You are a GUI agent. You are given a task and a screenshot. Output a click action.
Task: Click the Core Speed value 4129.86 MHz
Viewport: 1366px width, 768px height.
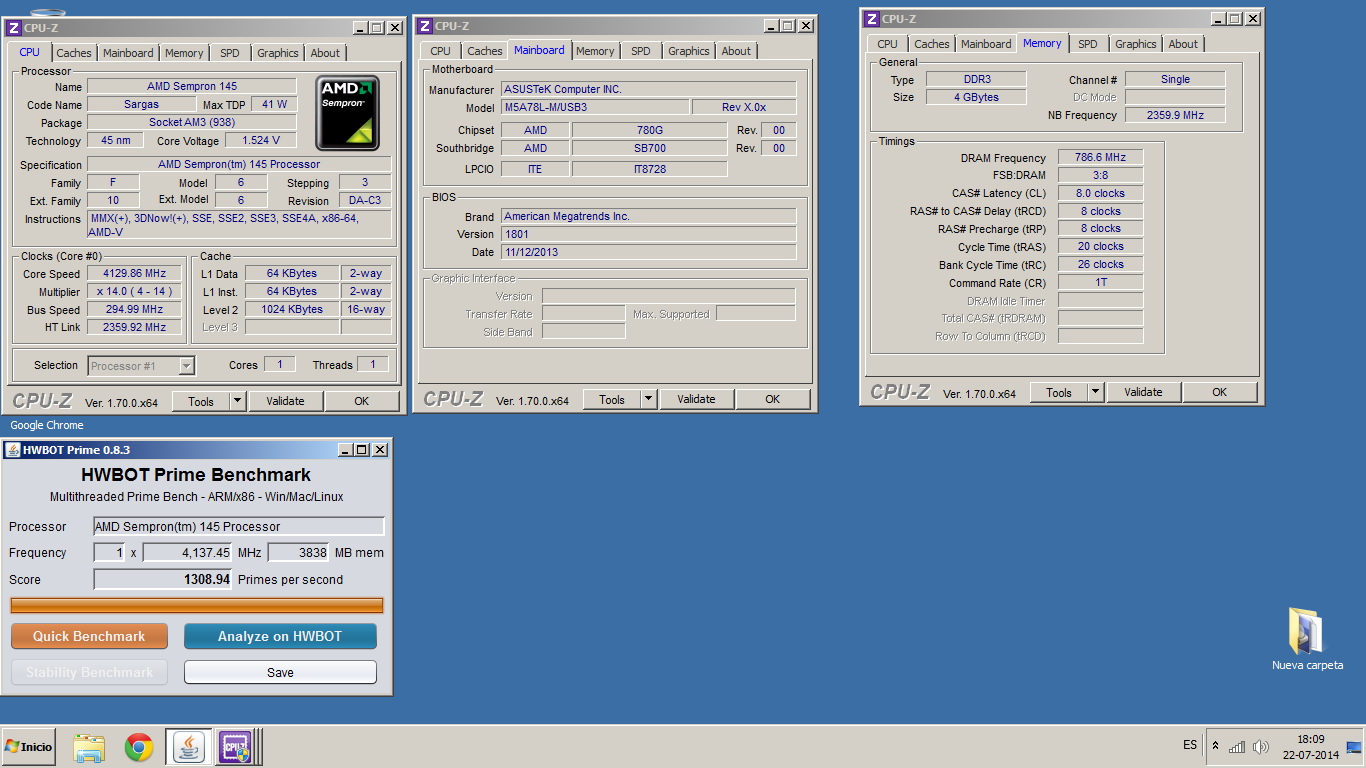pyautogui.click(x=135, y=273)
